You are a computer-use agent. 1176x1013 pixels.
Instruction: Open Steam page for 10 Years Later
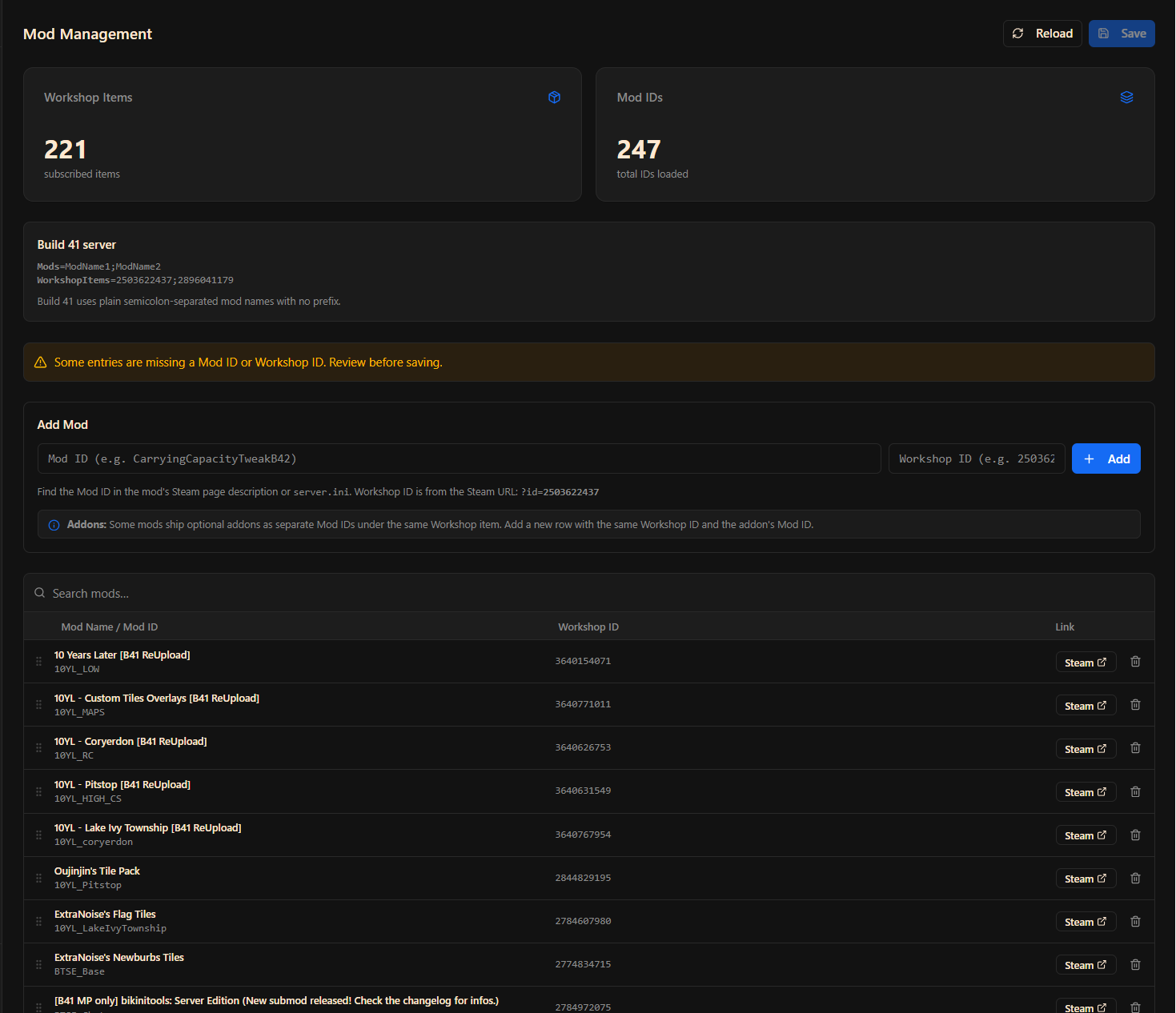(x=1086, y=663)
